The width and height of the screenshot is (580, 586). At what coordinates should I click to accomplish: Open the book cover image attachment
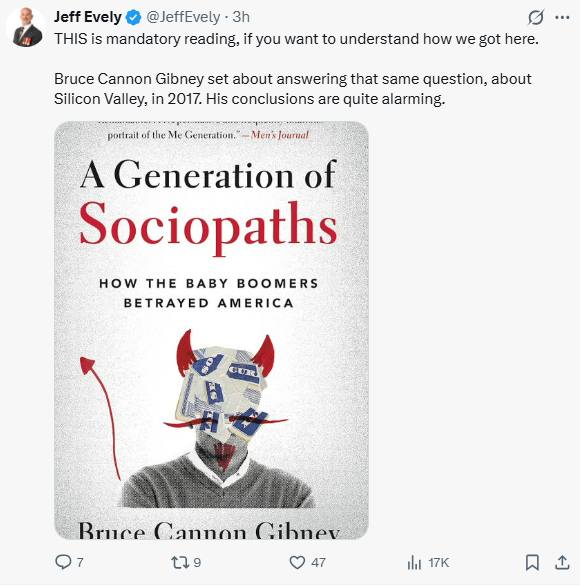pyautogui.click(x=212, y=330)
